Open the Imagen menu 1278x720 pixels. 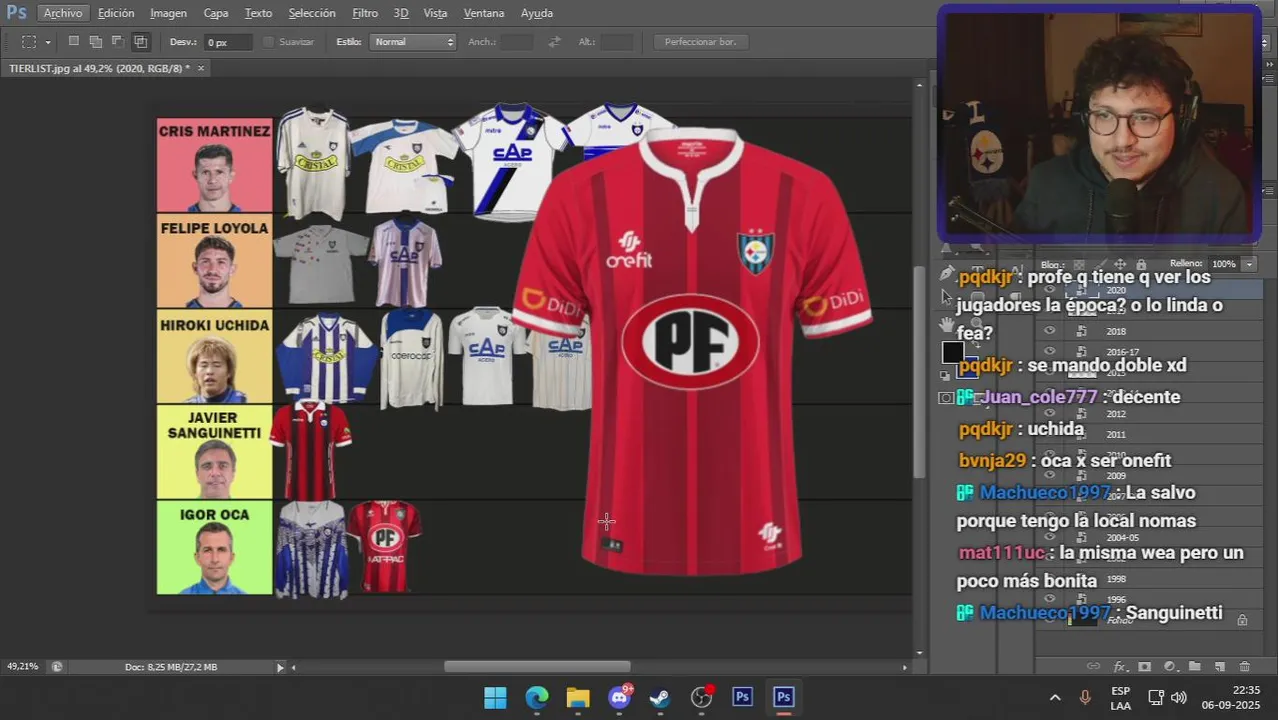[168, 13]
